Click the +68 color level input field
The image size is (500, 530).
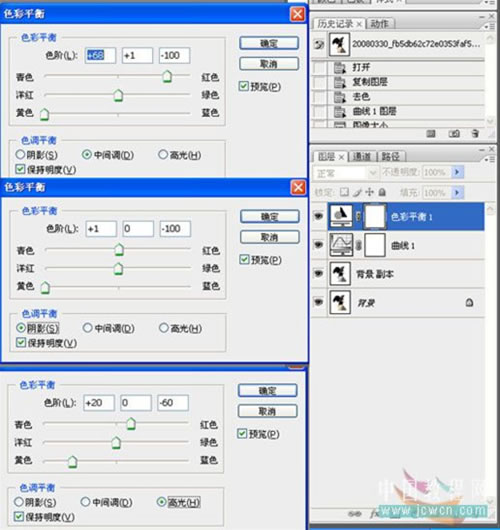click(100, 55)
